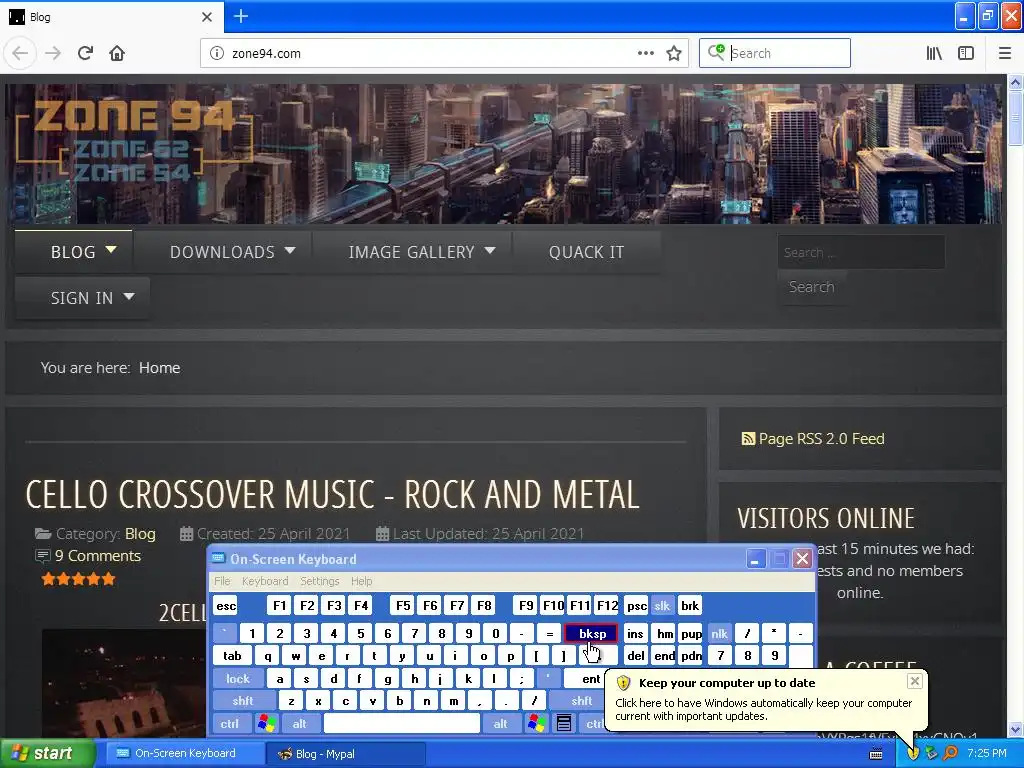Toggle the browser sidebar view

point(966,53)
